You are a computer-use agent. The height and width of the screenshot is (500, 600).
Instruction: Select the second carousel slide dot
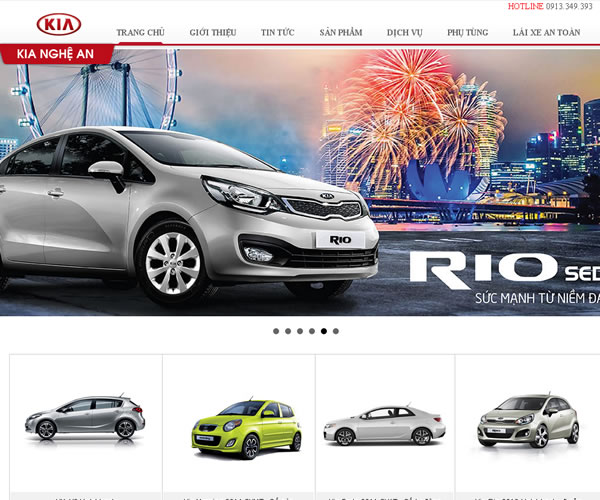click(287, 330)
